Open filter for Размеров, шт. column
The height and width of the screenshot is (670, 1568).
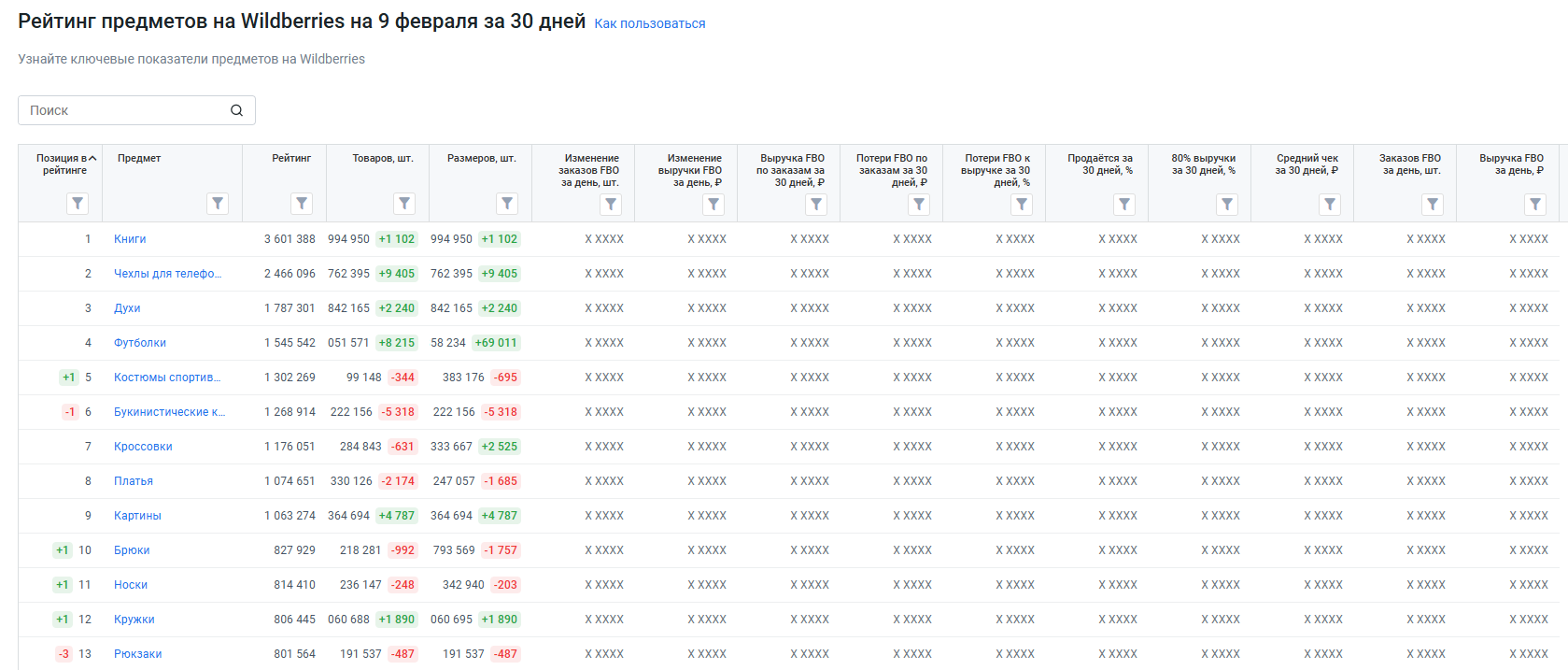[507, 203]
